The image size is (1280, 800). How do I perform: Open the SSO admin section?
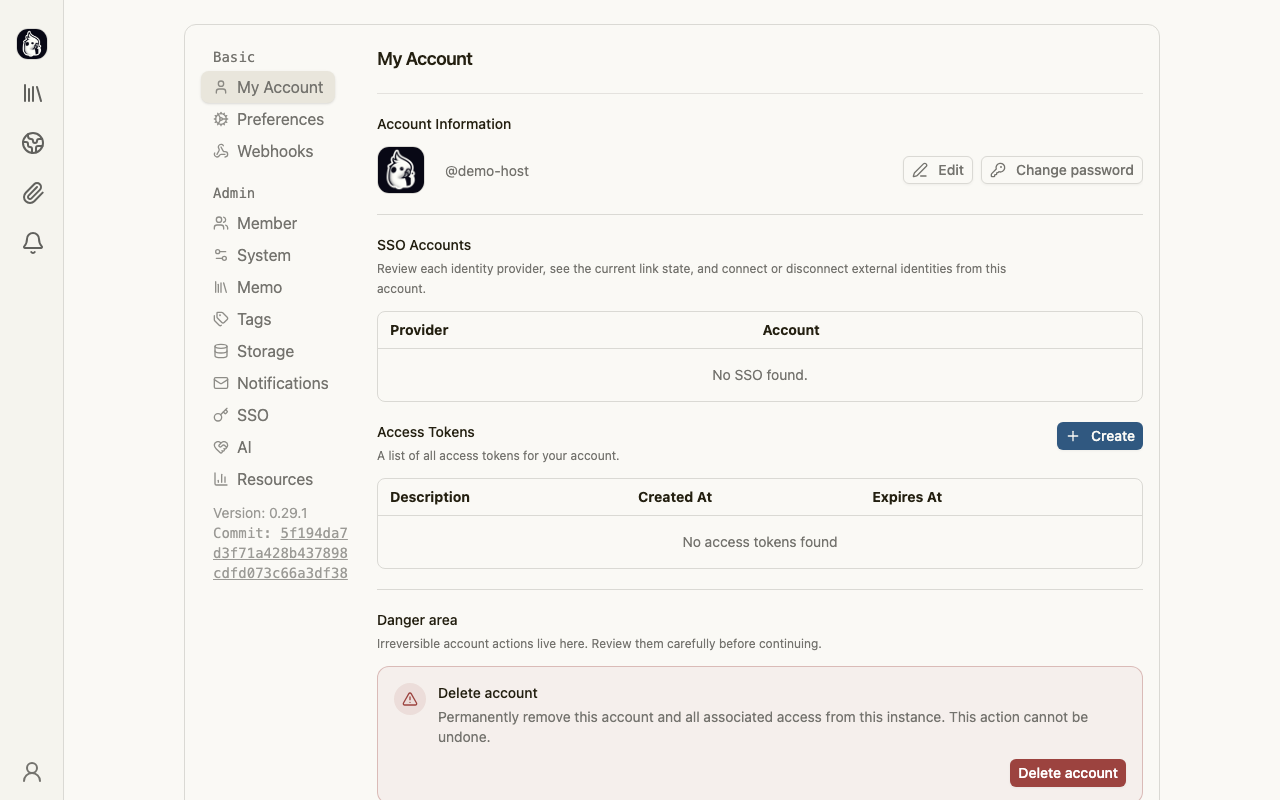coord(240,415)
